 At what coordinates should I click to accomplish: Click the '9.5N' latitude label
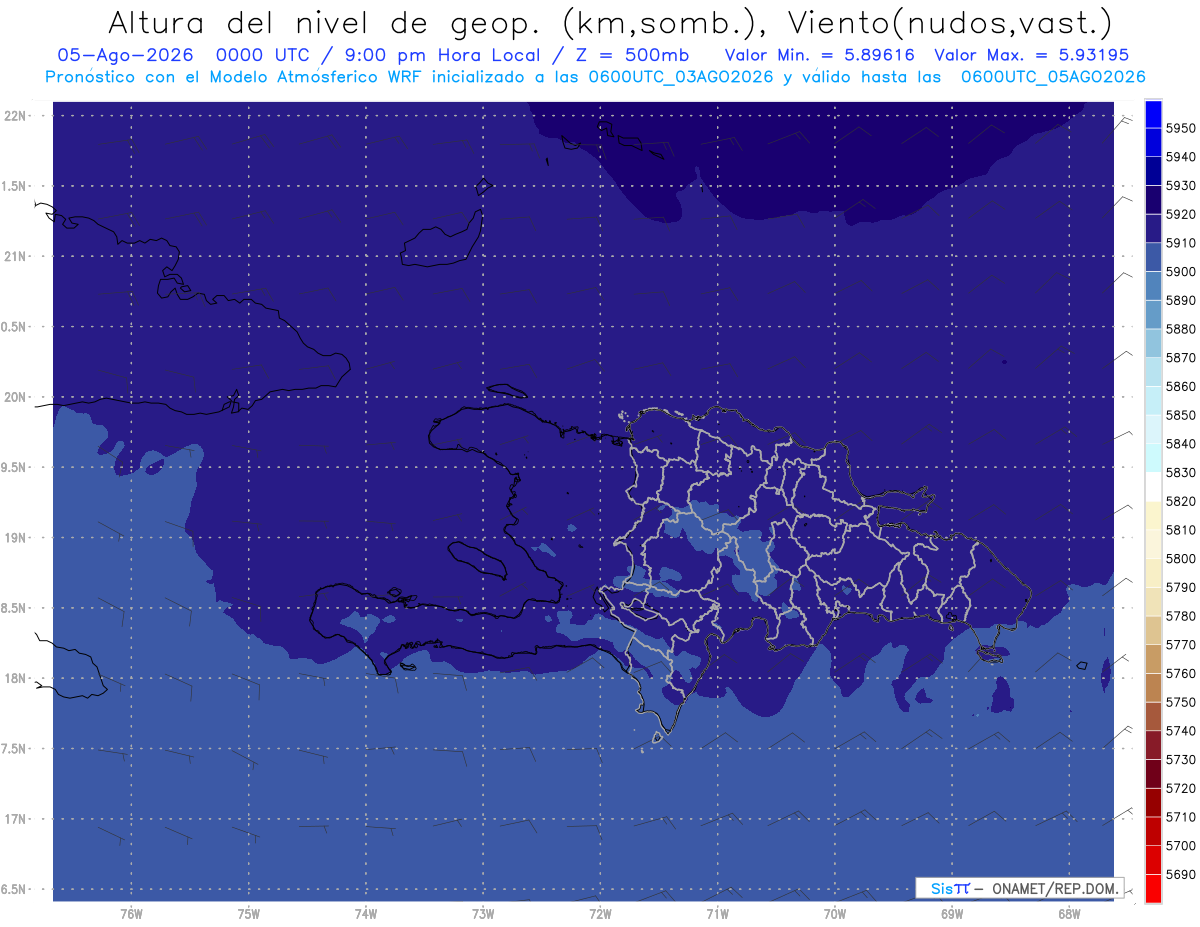[x=15, y=467]
